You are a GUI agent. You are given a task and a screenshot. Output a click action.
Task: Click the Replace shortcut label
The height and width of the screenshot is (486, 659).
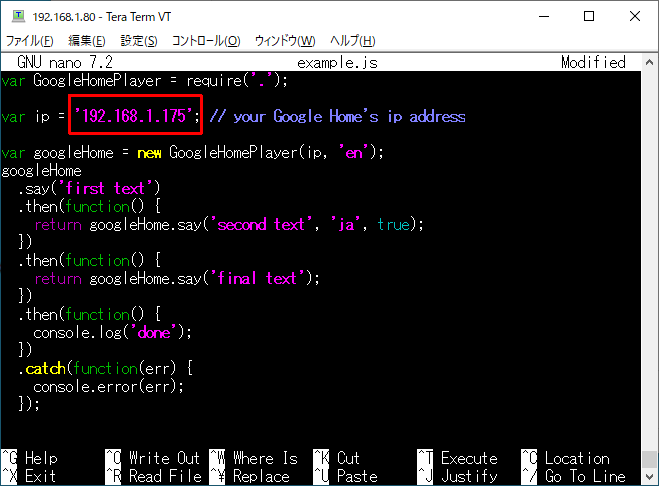(261, 476)
